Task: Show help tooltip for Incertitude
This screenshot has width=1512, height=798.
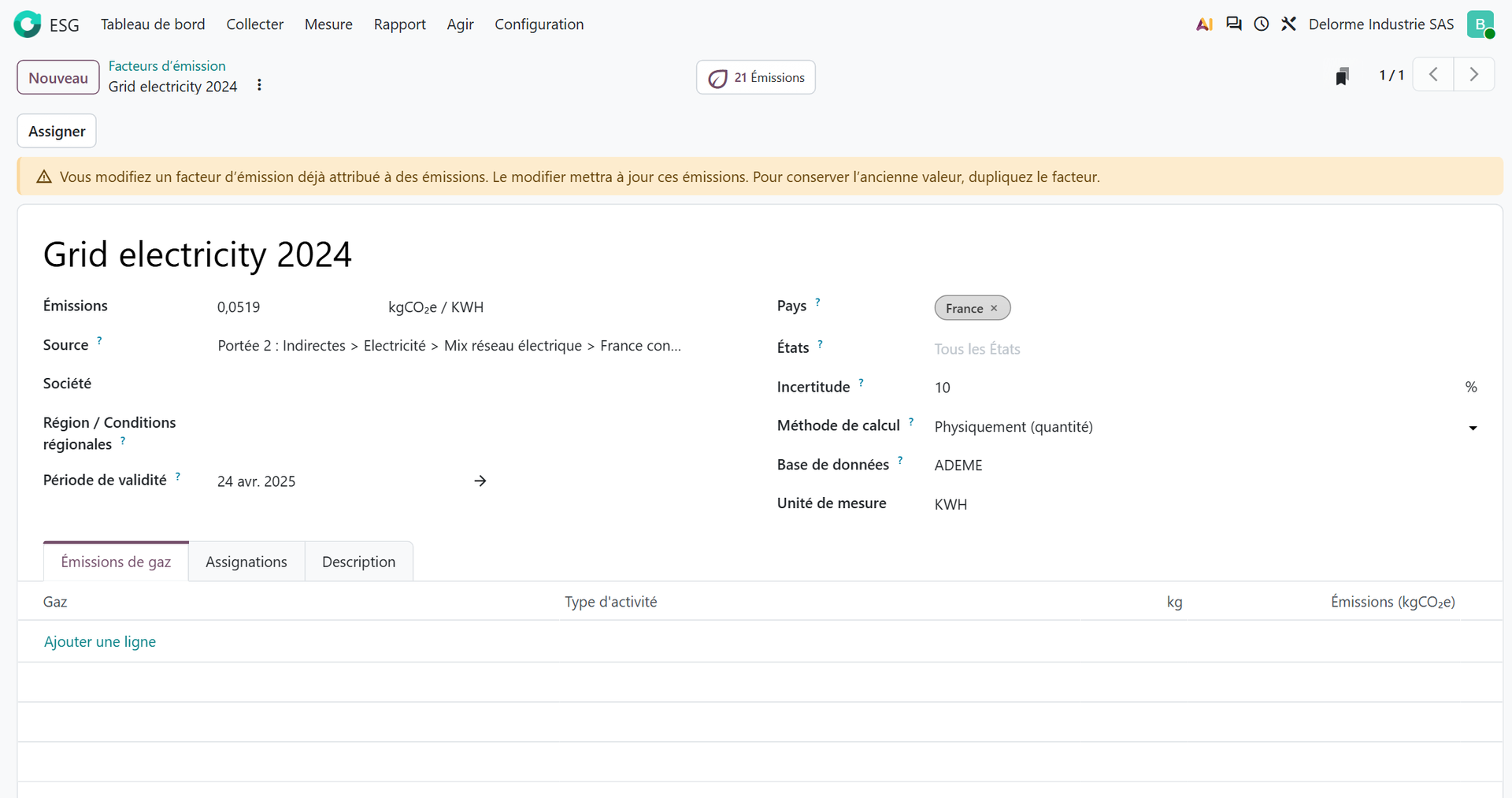Action: coord(861,382)
